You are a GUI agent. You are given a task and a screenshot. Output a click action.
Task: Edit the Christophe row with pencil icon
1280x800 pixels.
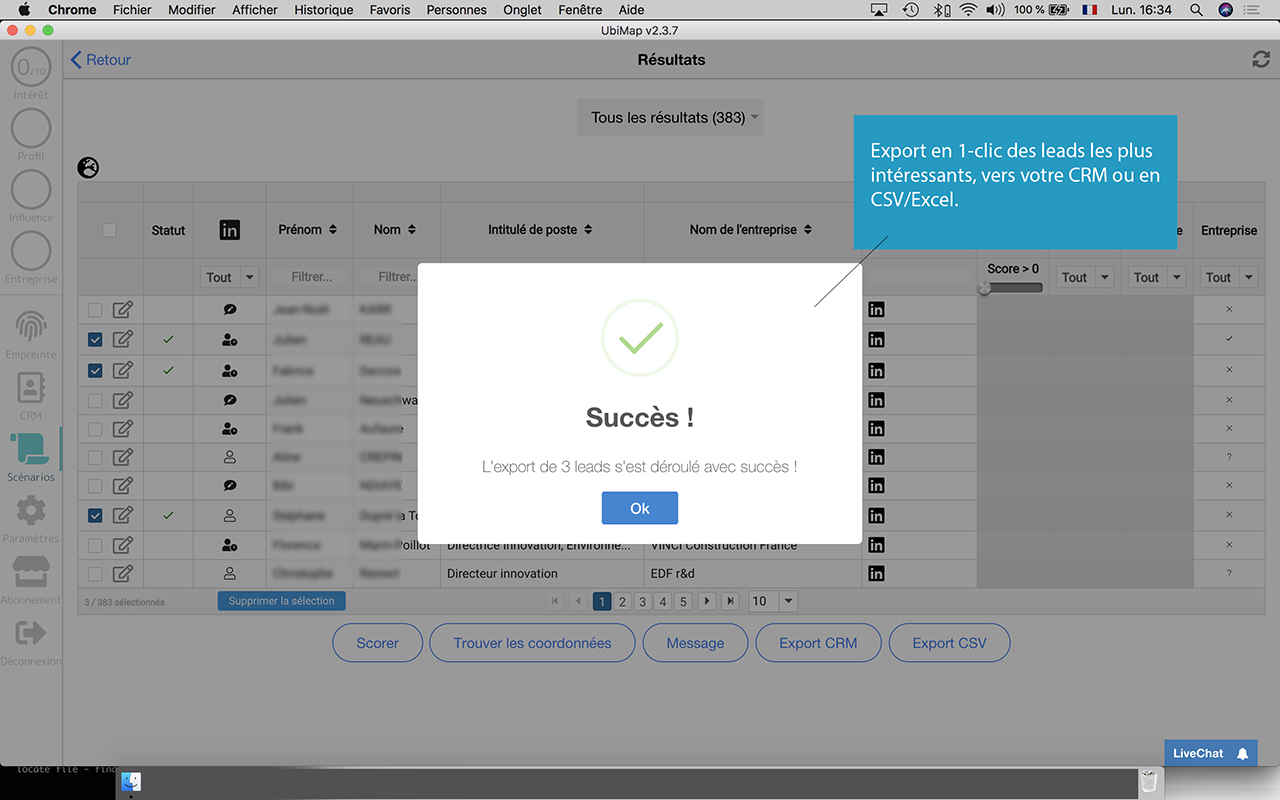[123, 574]
